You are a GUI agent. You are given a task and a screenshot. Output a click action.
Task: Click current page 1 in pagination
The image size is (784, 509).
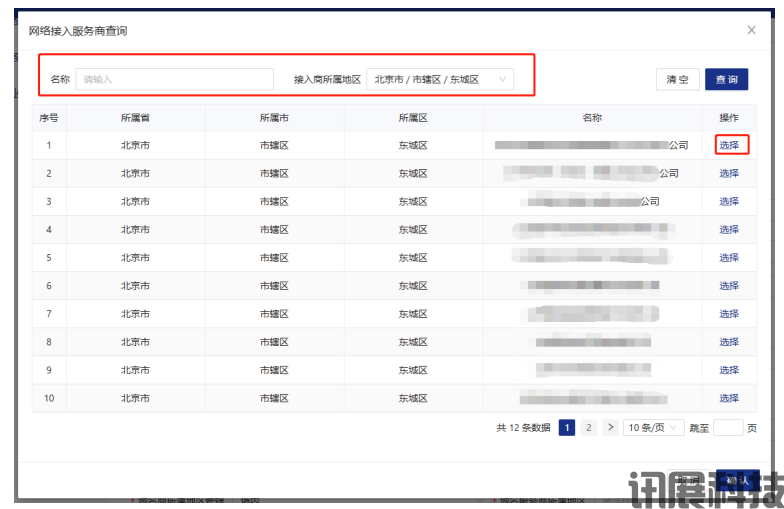[x=567, y=428]
